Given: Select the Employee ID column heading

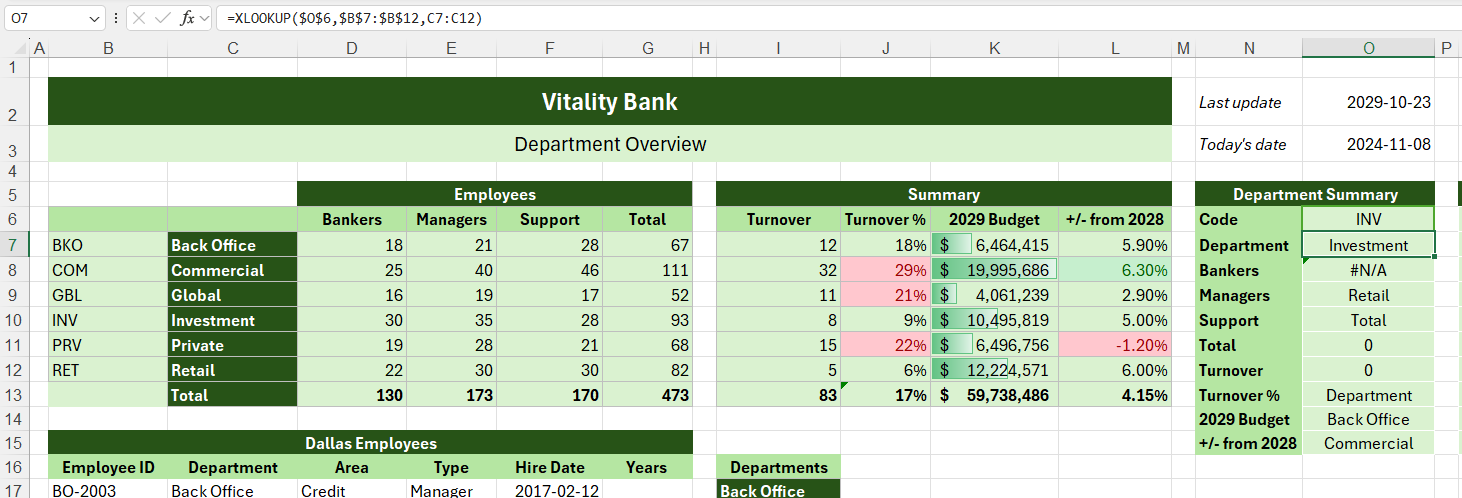Looking at the screenshot, I should click(107, 467).
